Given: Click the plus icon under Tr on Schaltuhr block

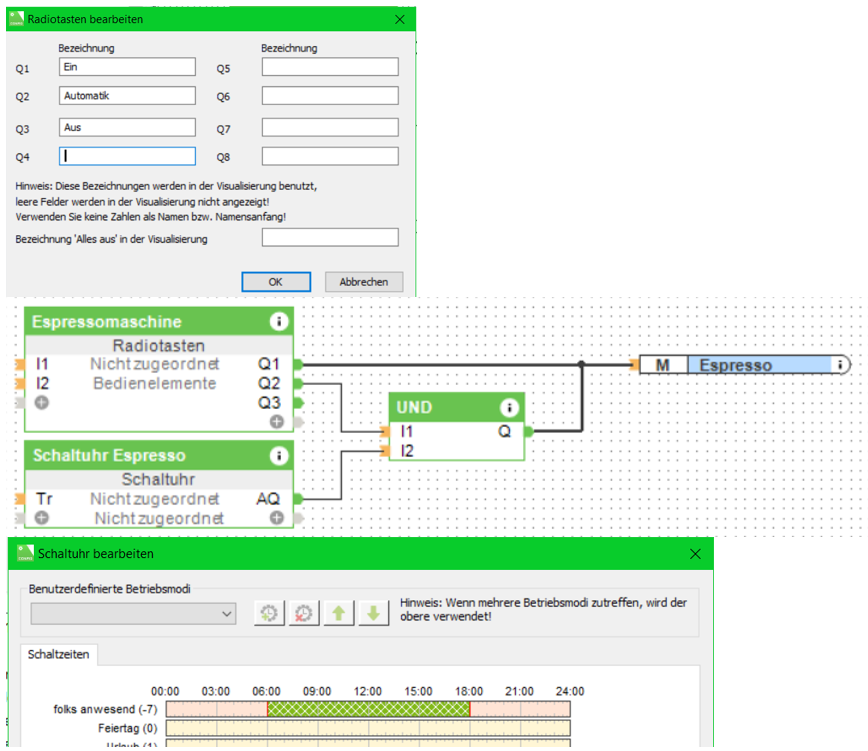Looking at the screenshot, I should (42, 518).
